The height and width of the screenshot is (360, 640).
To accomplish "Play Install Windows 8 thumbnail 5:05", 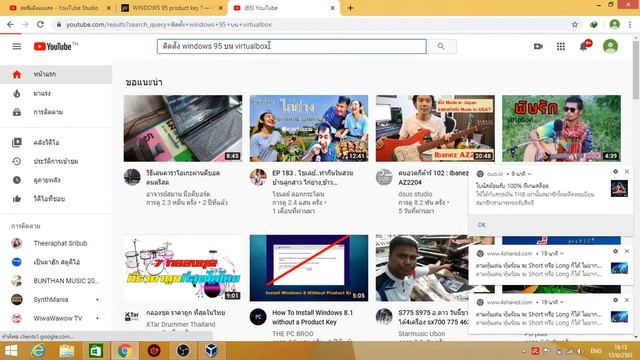I will [x=309, y=268].
